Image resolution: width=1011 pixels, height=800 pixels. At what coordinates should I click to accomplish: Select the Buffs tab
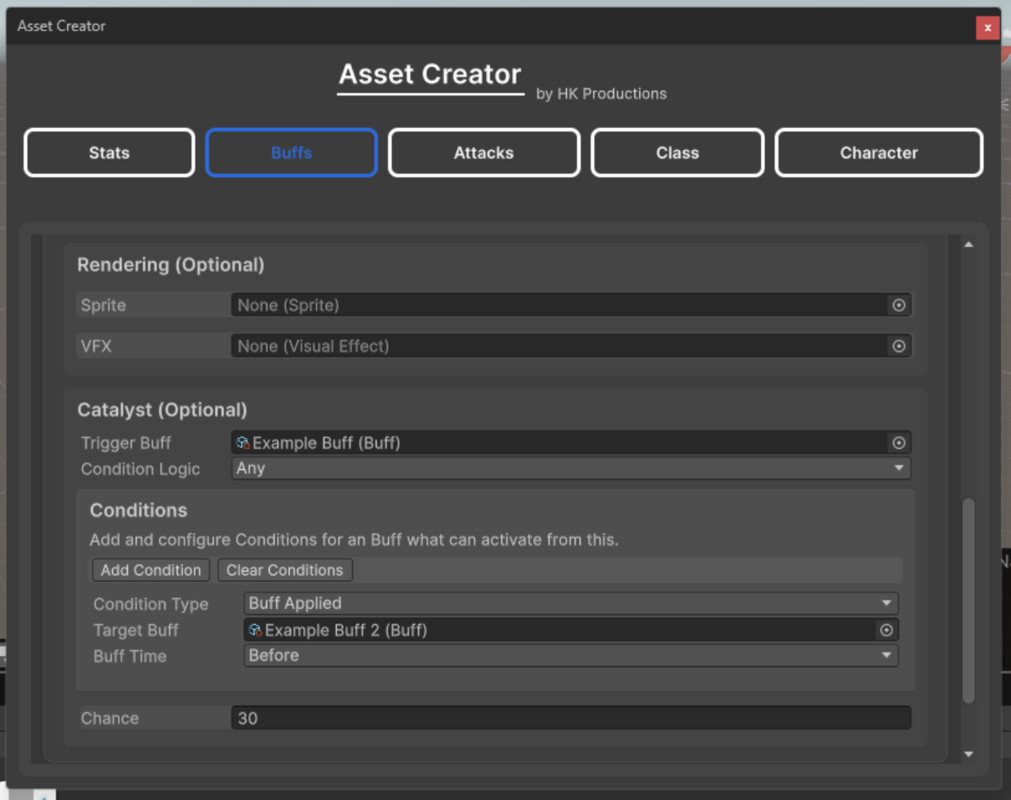tap(291, 152)
